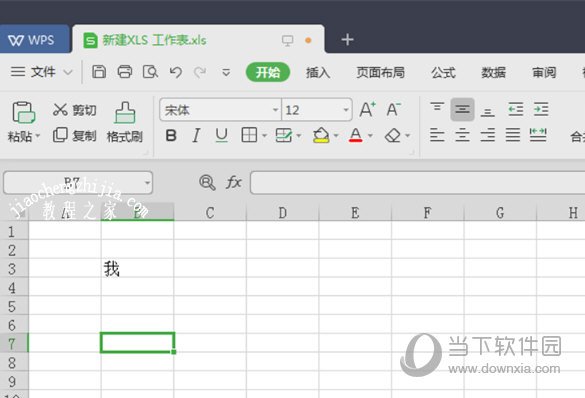
Task: Toggle Bold formatting
Action: click(x=171, y=135)
